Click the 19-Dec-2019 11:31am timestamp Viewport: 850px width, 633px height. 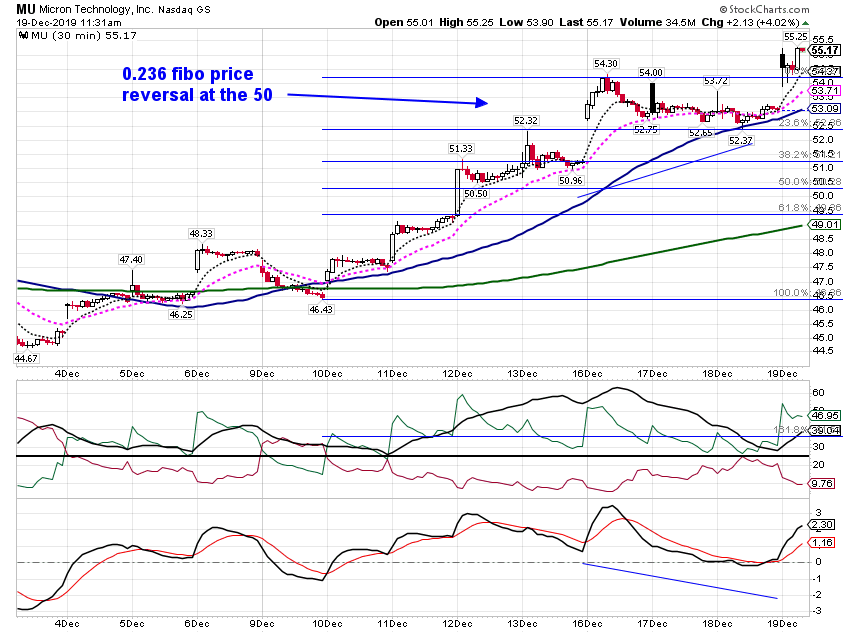pos(69,23)
